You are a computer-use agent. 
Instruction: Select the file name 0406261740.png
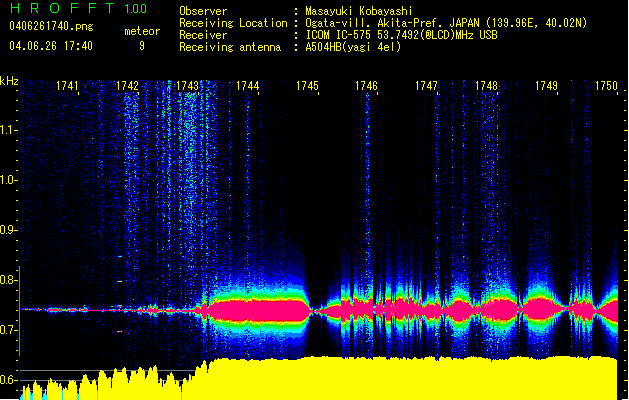click(51, 26)
